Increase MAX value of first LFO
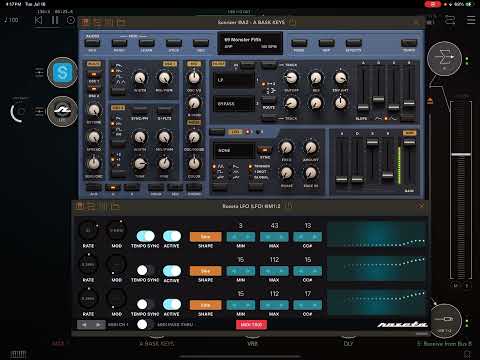 [281, 237]
